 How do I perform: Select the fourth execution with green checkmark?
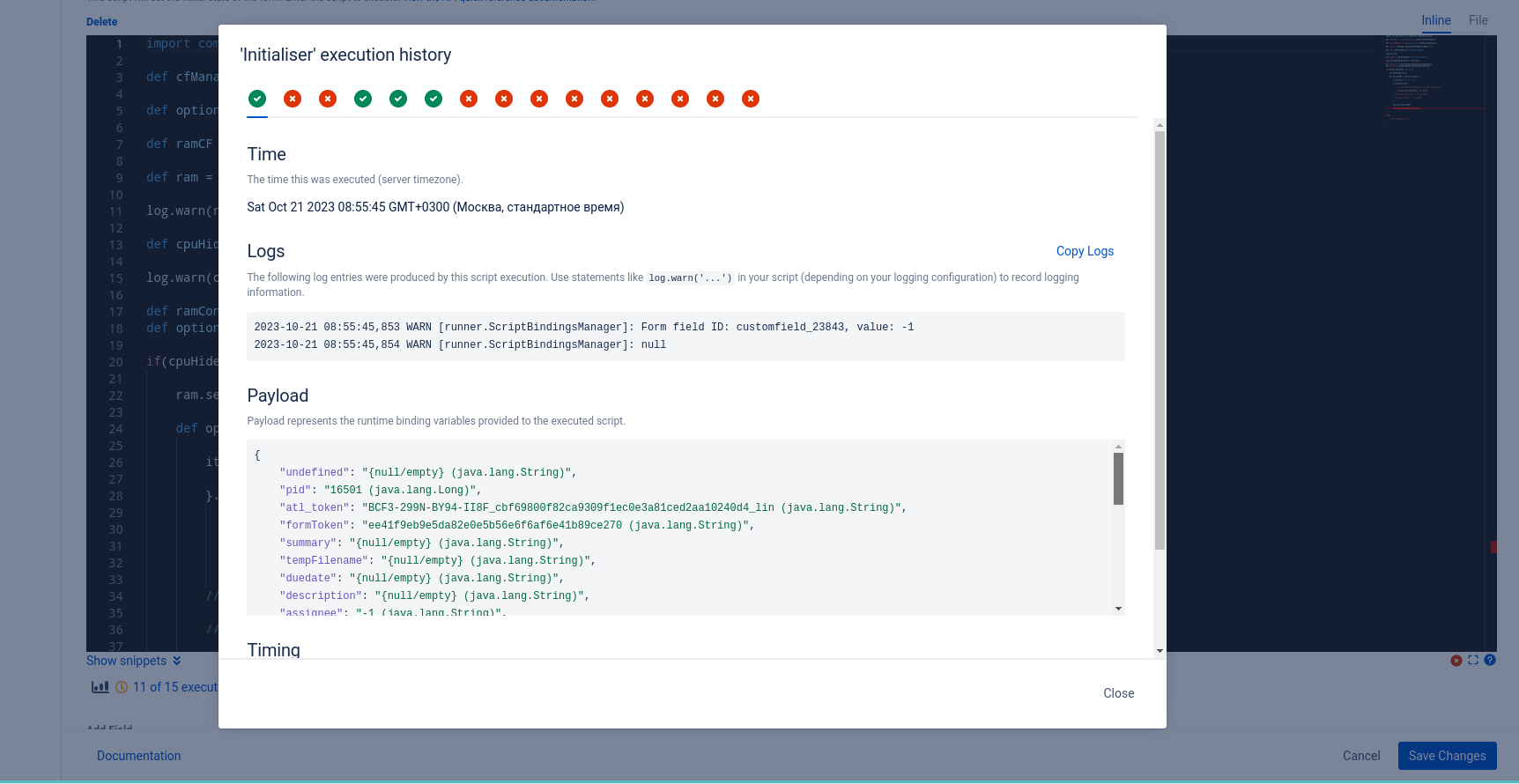click(x=363, y=99)
